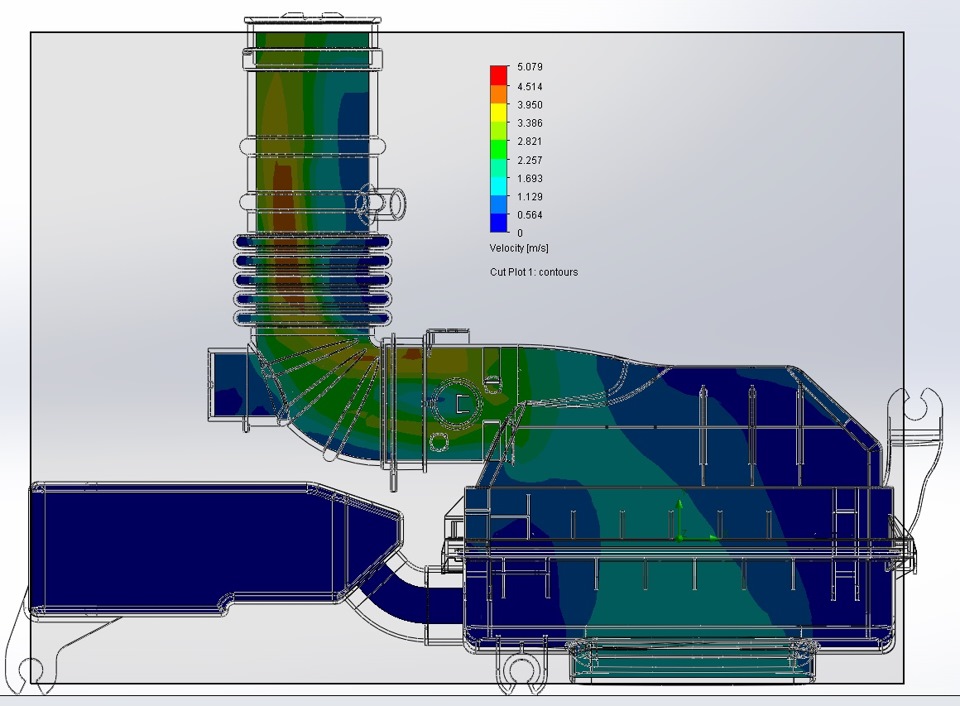Select the legend value 2.257
This screenshot has height=706, width=960.
(x=530, y=160)
